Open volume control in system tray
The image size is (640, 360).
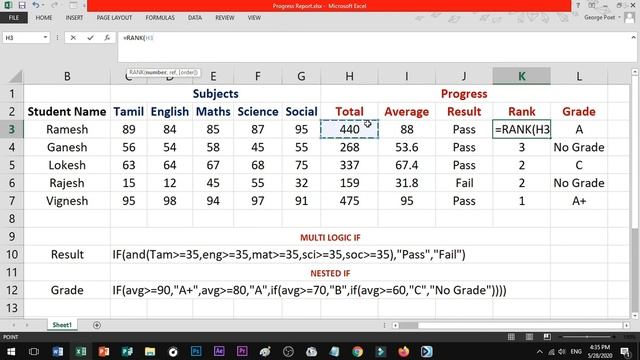[562, 351]
